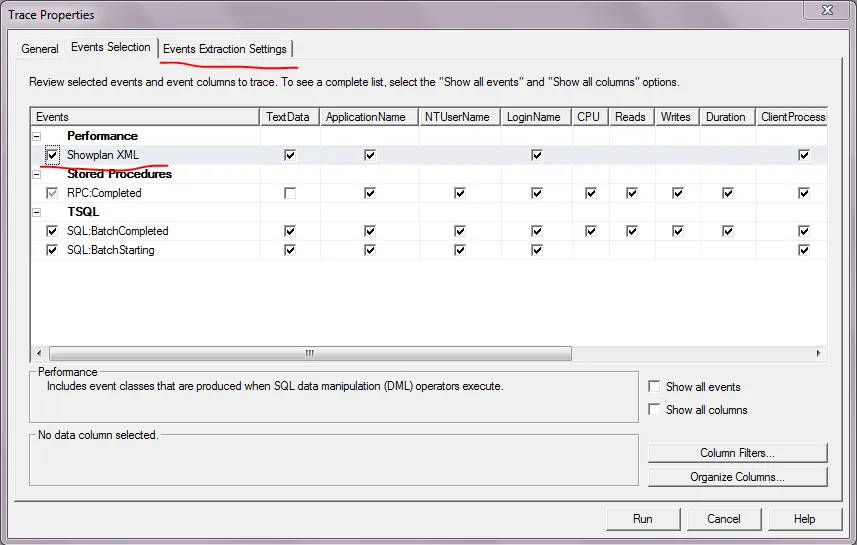
Task: Select the SQL:BatchStarting row label
Action: click(x=110, y=250)
